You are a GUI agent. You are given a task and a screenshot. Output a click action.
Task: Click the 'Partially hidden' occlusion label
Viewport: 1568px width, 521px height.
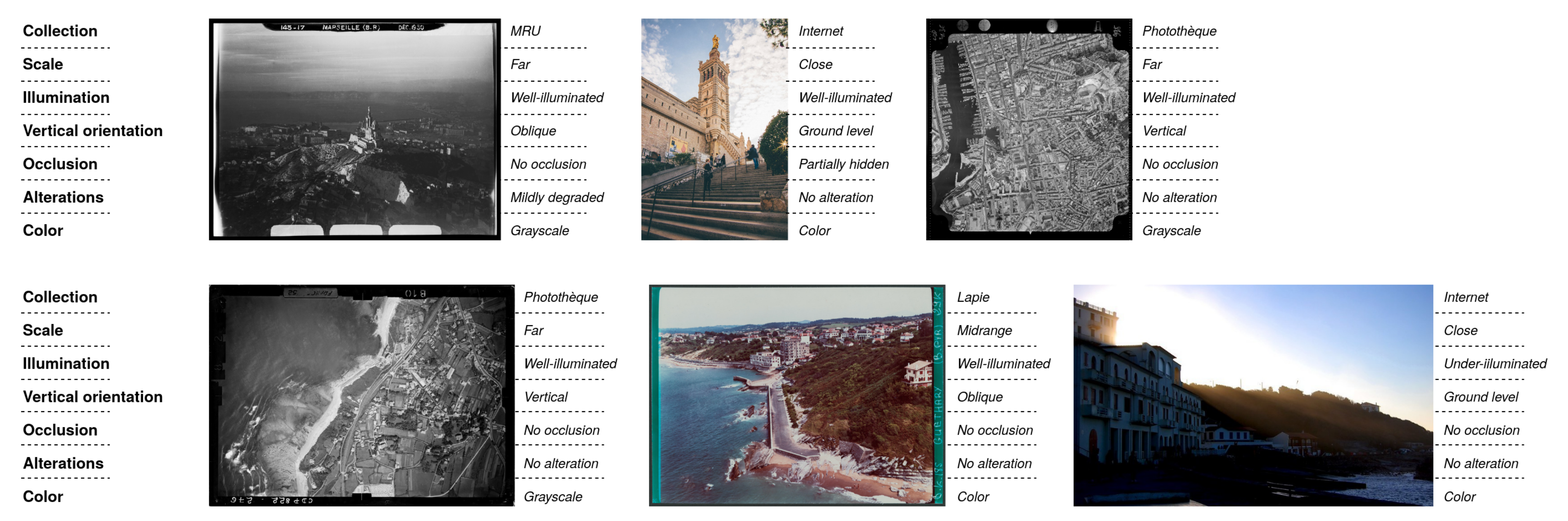coord(844,164)
